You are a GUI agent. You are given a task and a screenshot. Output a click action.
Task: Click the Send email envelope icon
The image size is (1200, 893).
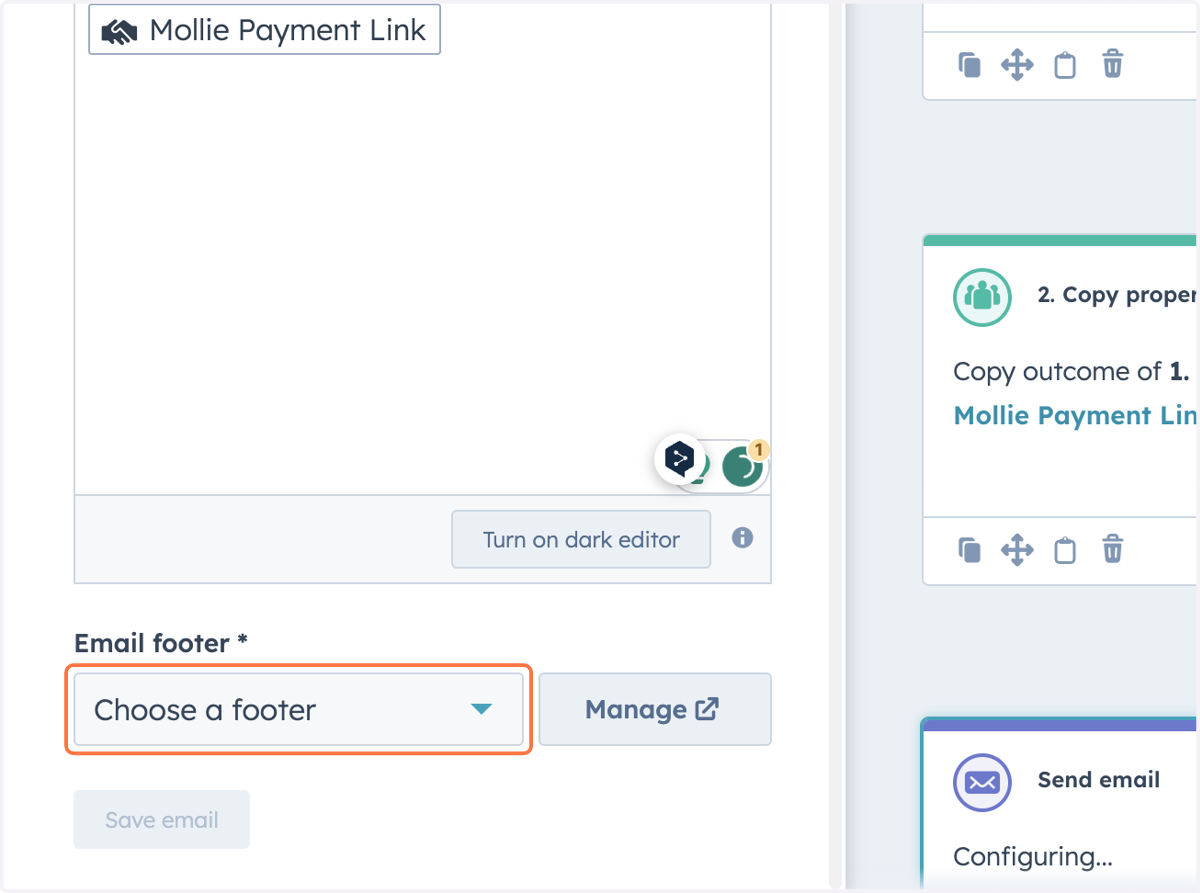tap(982, 782)
